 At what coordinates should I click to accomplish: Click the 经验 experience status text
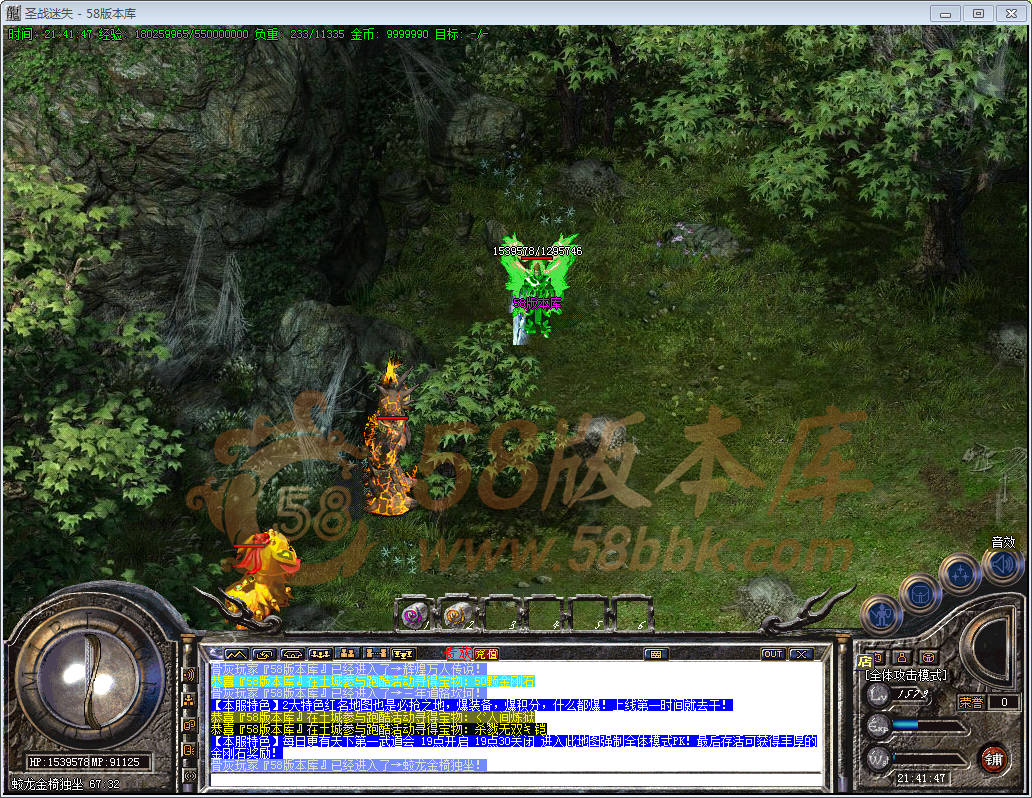pyautogui.click(x=174, y=34)
